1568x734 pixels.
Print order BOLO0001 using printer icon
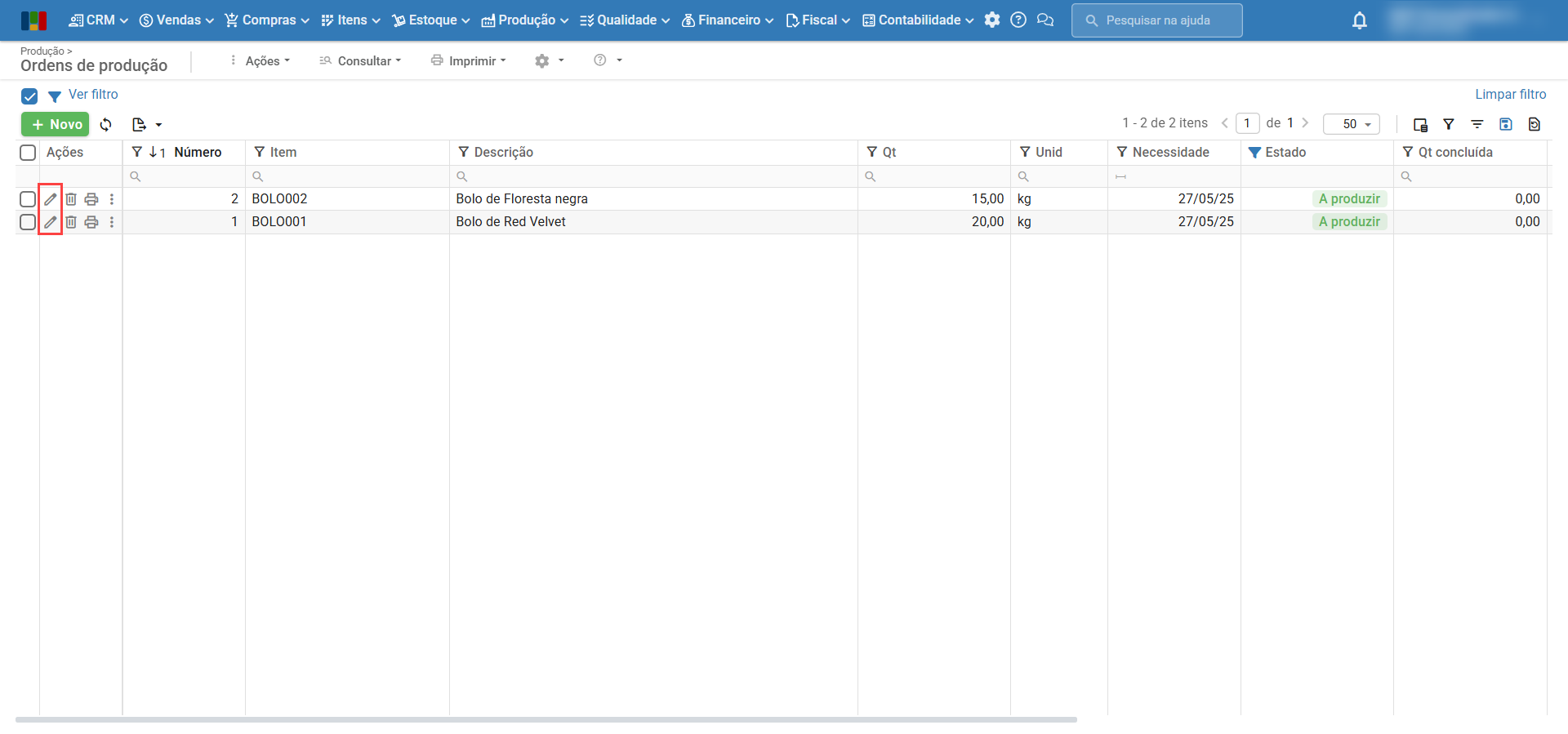point(91,222)
